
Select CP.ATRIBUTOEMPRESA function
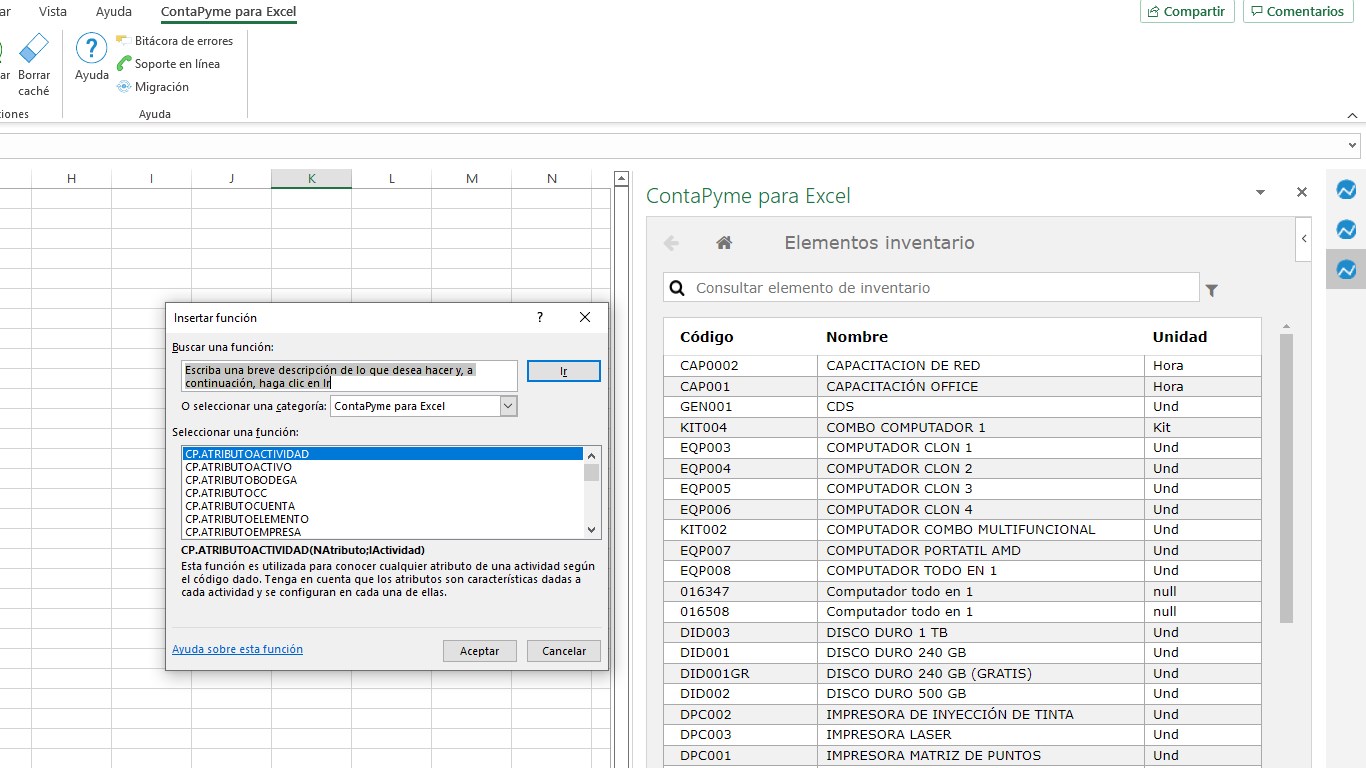tap(381, 532)
